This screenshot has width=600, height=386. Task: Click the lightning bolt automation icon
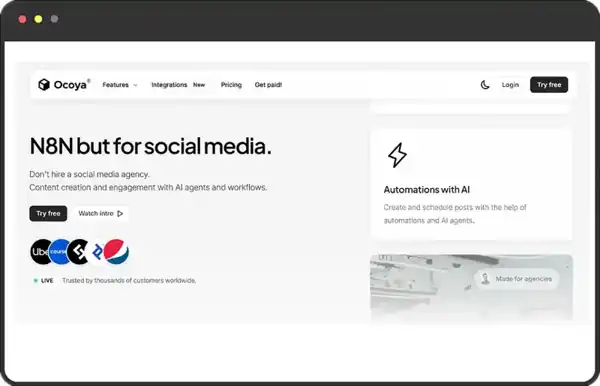(x=397, y=155)
